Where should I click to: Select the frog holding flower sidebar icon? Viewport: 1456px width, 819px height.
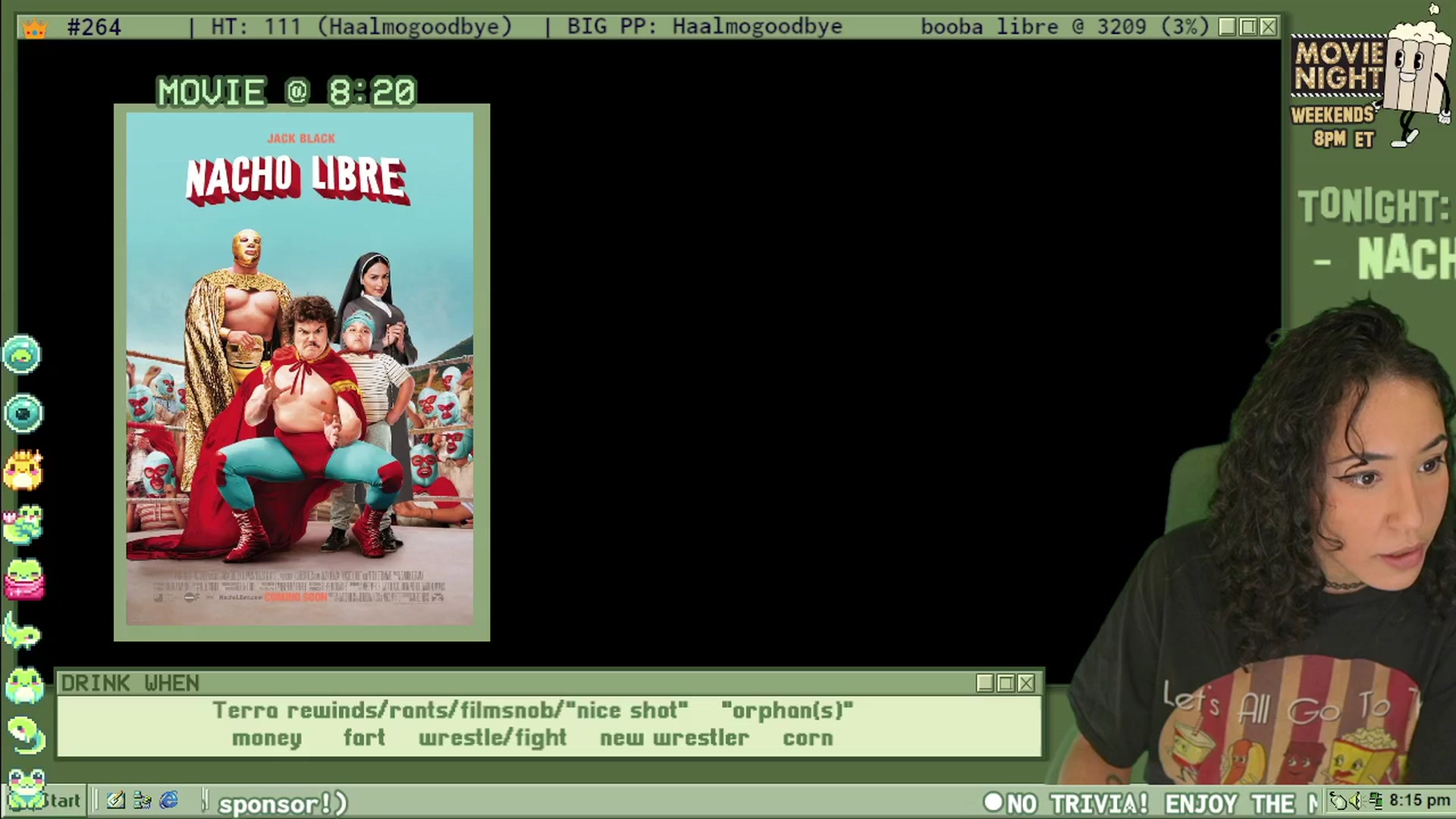click(x=23, y=525)
